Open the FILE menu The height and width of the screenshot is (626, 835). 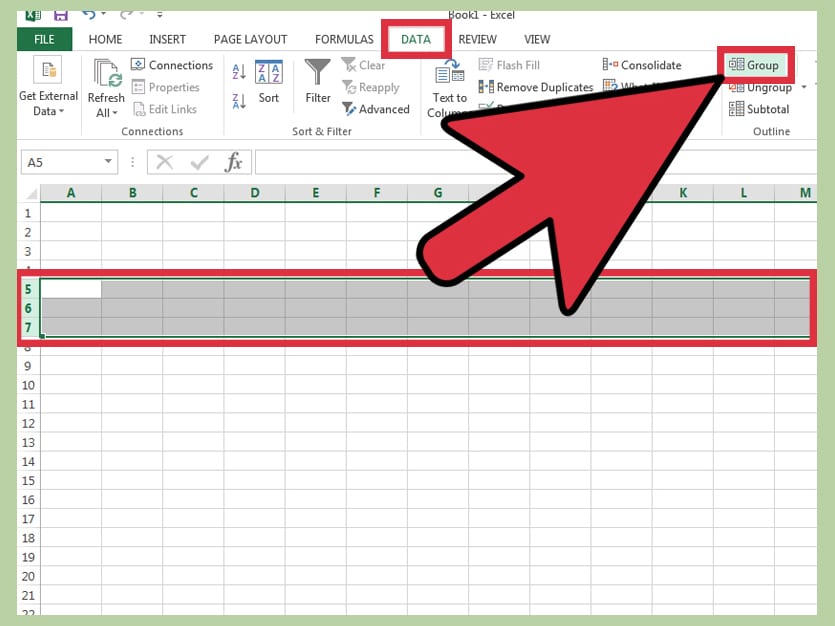click(44, 39)
